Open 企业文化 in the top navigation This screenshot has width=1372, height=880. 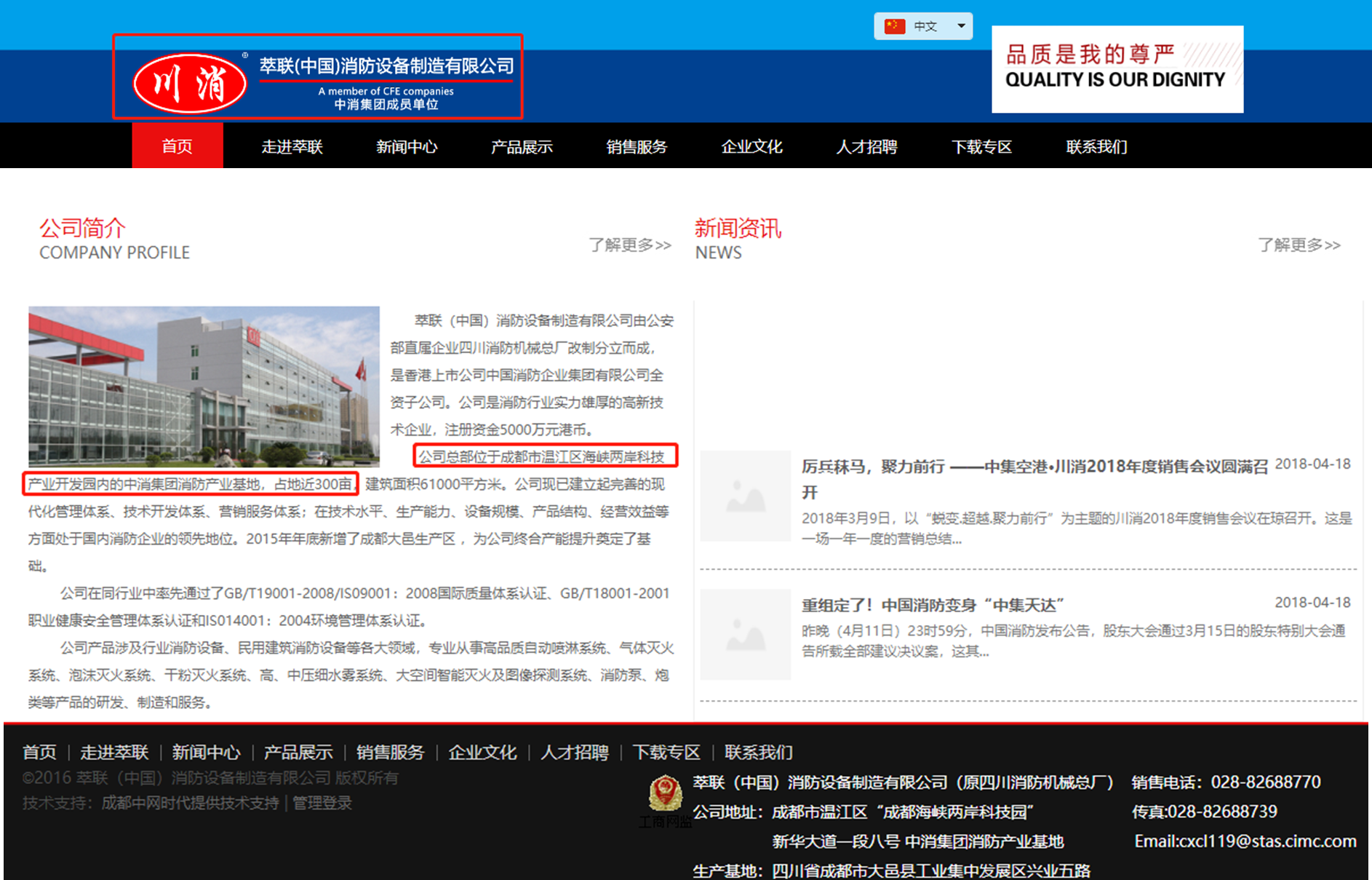(751, 146)
